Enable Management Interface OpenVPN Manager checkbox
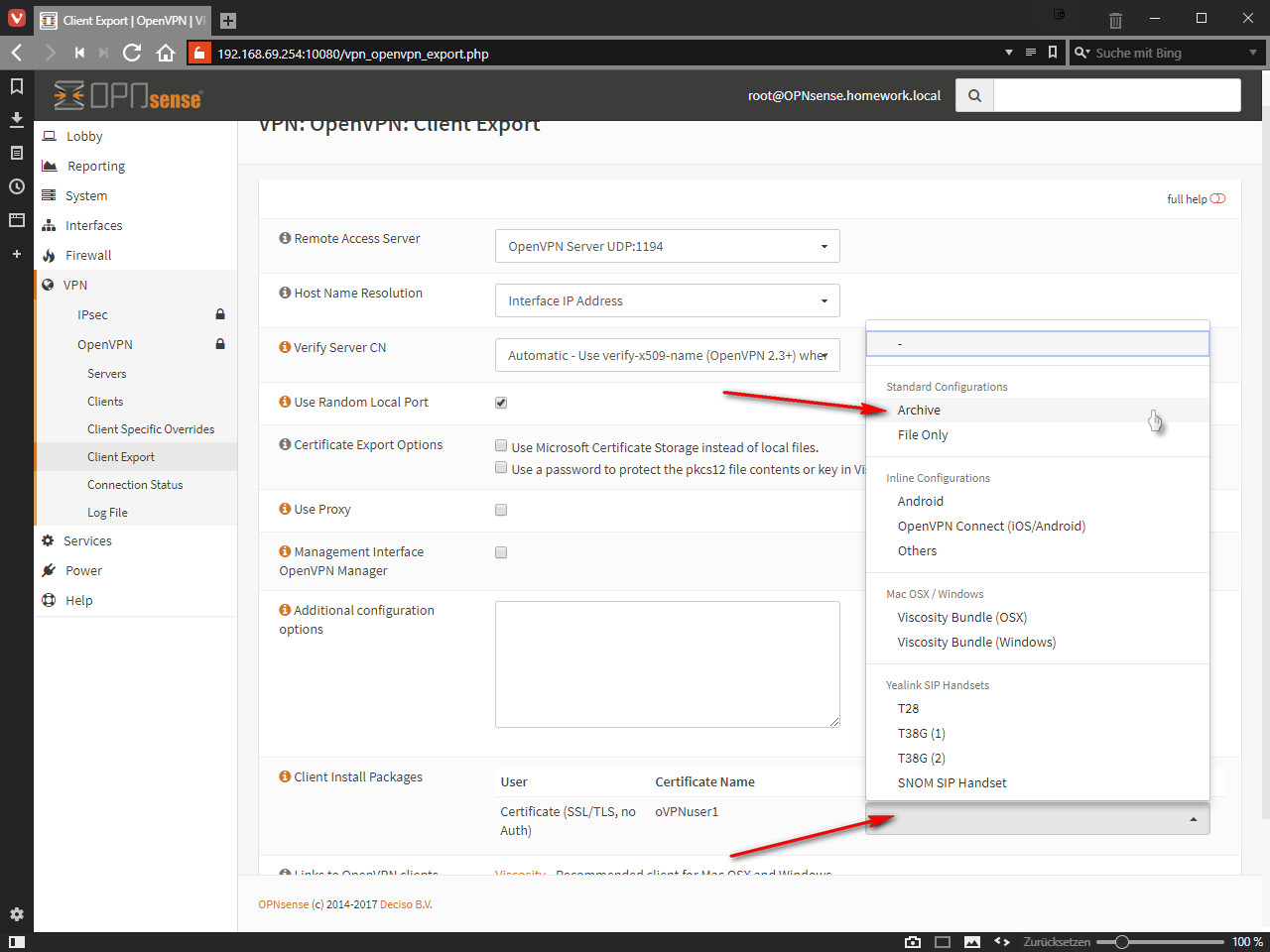 [x=501, y=552]
